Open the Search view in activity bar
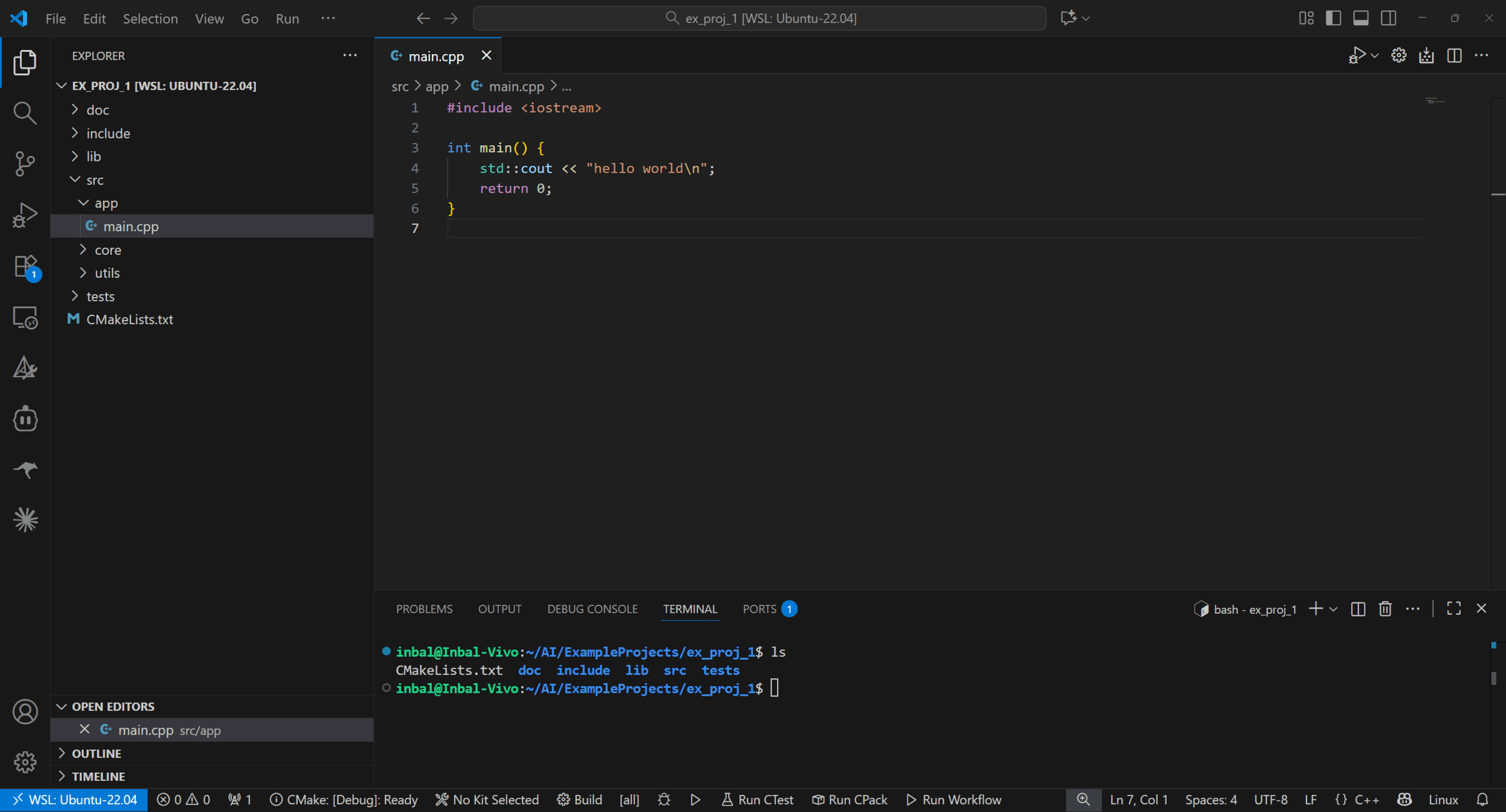Image resolution: width=1506 pixels, height=812 pixels. click(x=25, y=113)
